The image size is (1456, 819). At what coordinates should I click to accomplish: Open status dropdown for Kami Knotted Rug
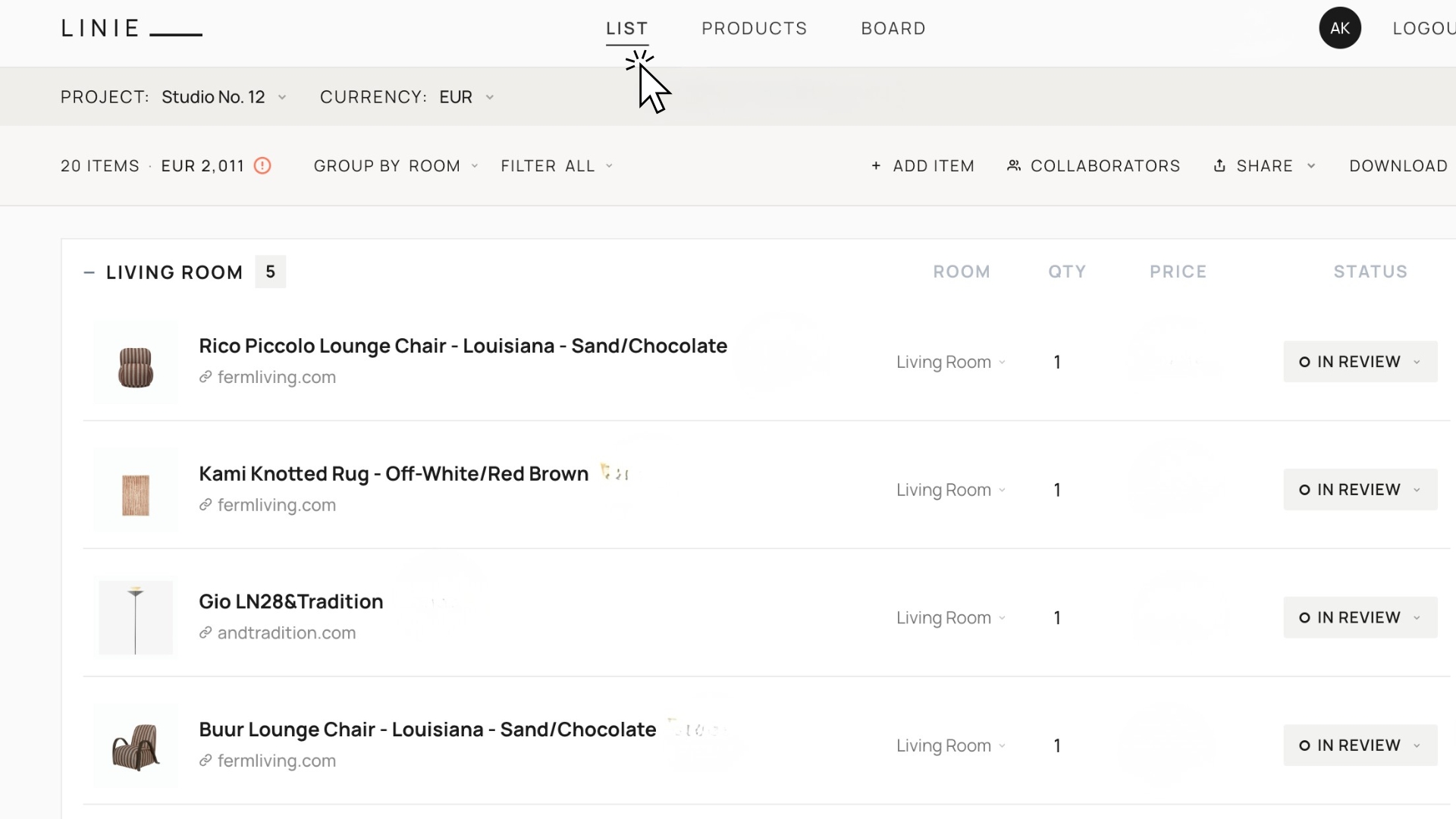(x=1360, y=490)
